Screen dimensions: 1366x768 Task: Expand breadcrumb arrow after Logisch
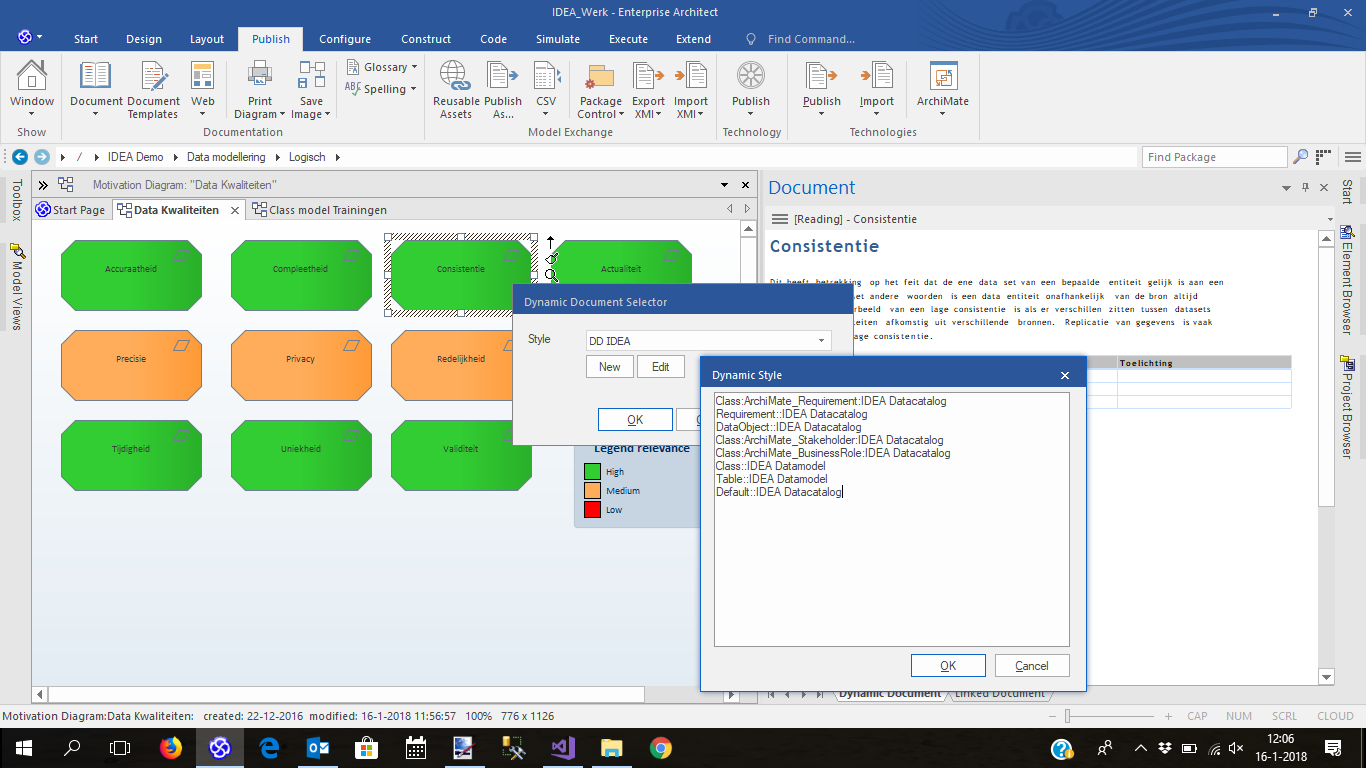click(x=337, y=157)
